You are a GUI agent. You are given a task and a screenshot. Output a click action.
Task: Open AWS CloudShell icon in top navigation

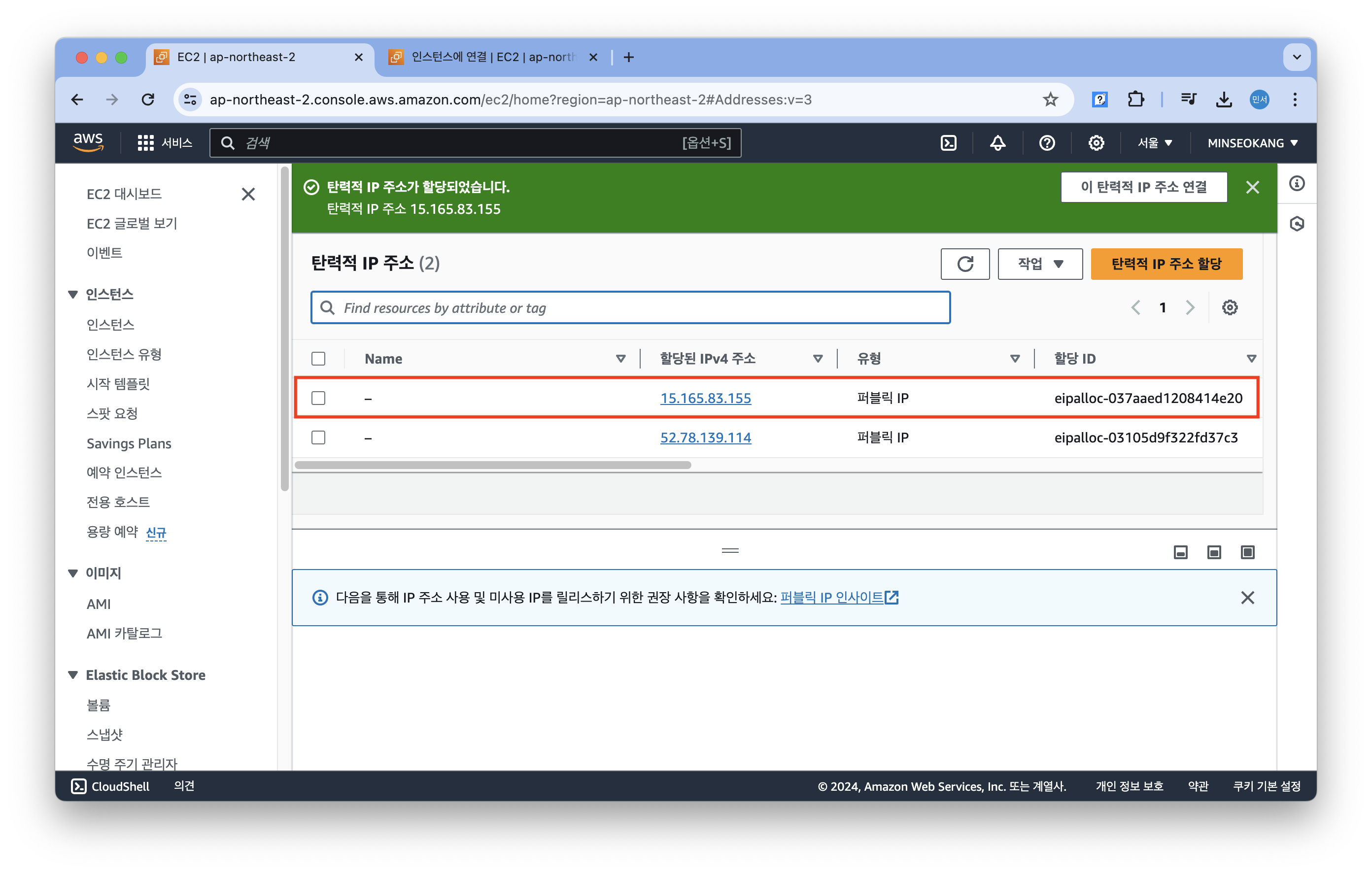tap(948, 143)
